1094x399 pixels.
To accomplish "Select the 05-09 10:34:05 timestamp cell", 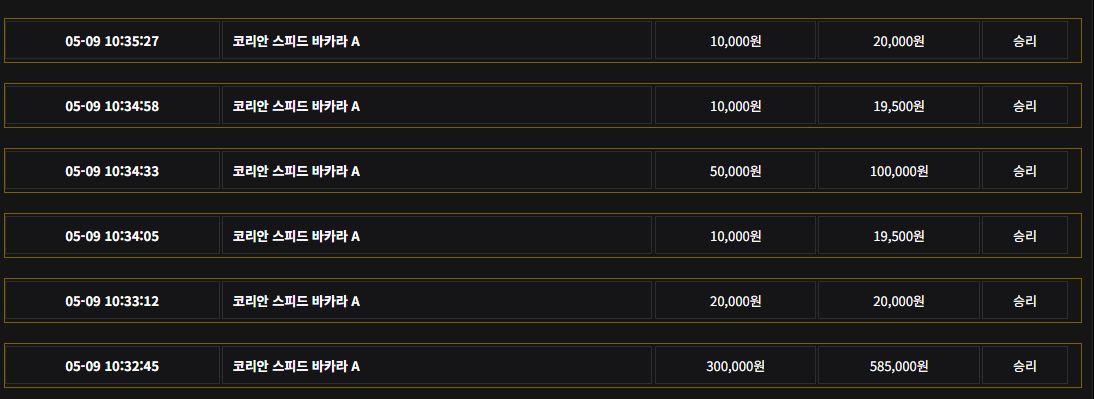I will point(112,235).
